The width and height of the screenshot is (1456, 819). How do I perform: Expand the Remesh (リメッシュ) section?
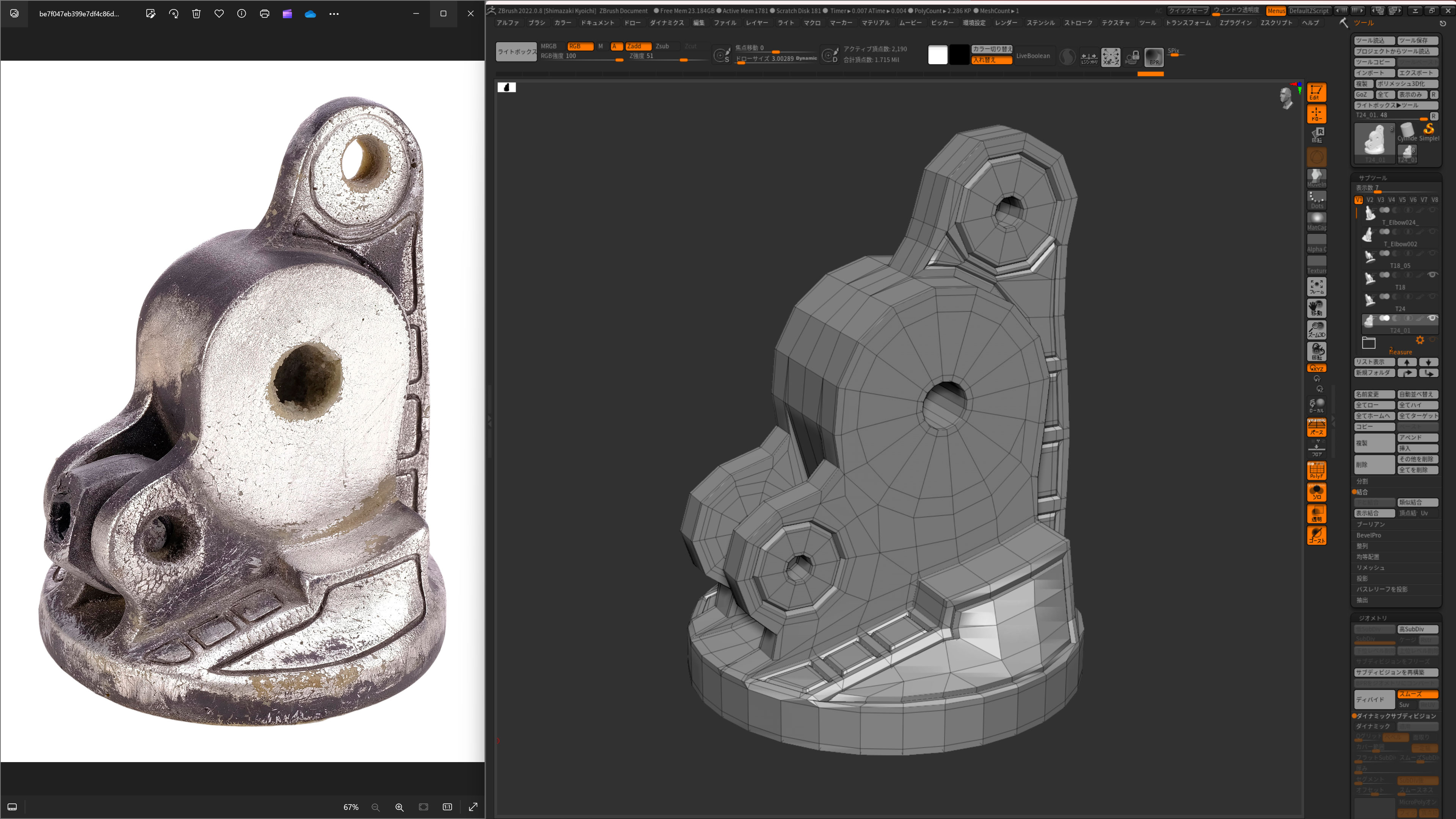click(1371, 568)
